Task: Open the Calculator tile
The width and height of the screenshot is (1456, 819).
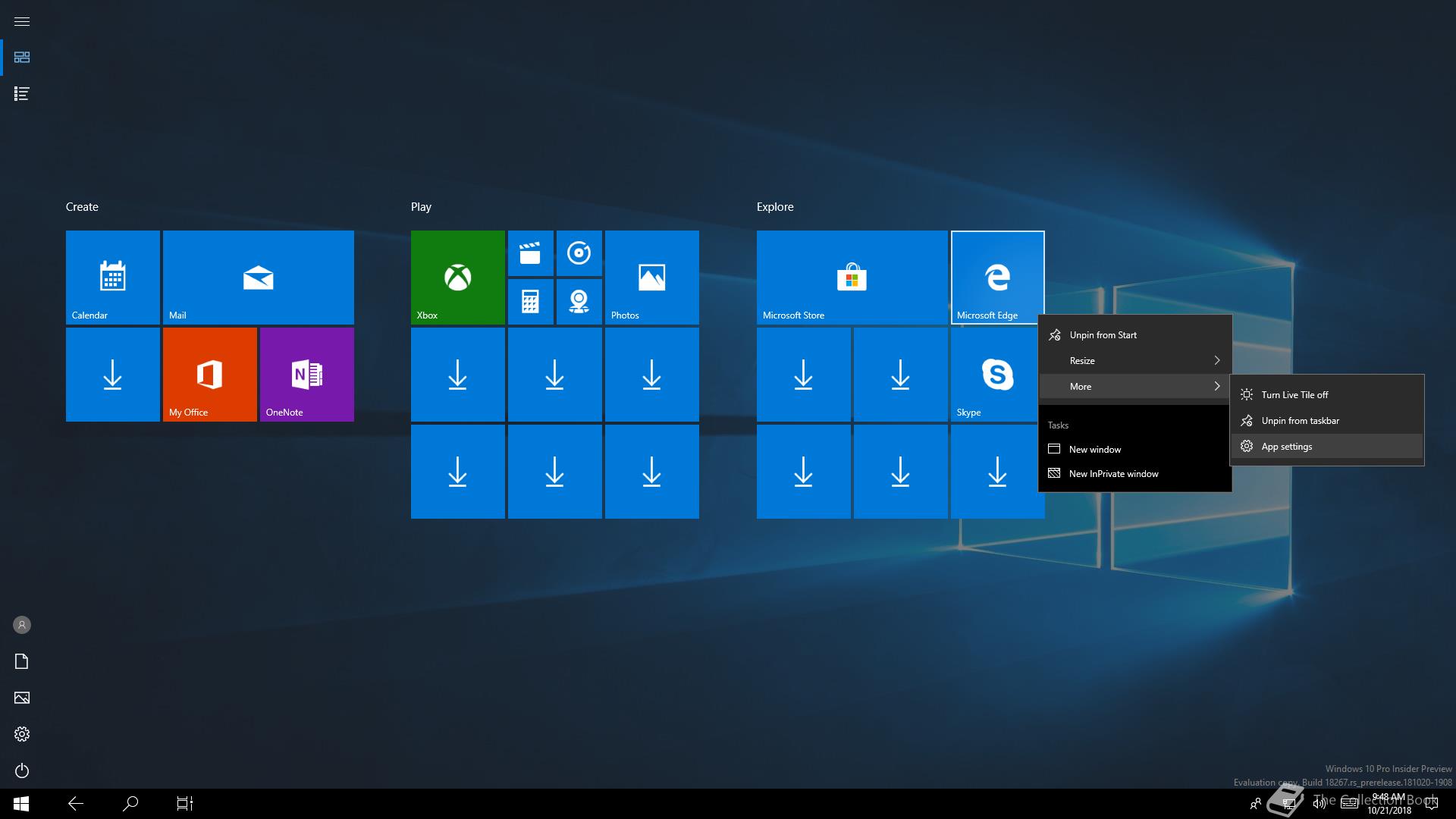Action: 530,302
